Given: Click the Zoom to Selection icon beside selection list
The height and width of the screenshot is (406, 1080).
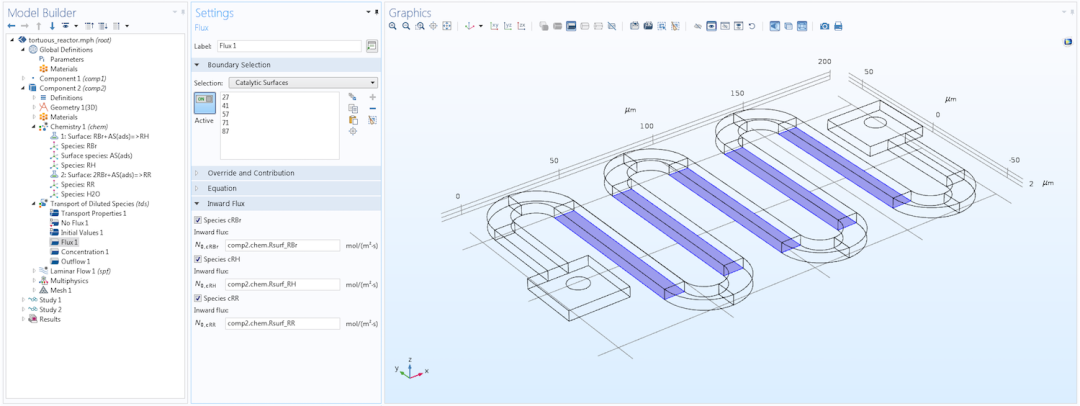Looking at the screenshot, I should [353, 131].
